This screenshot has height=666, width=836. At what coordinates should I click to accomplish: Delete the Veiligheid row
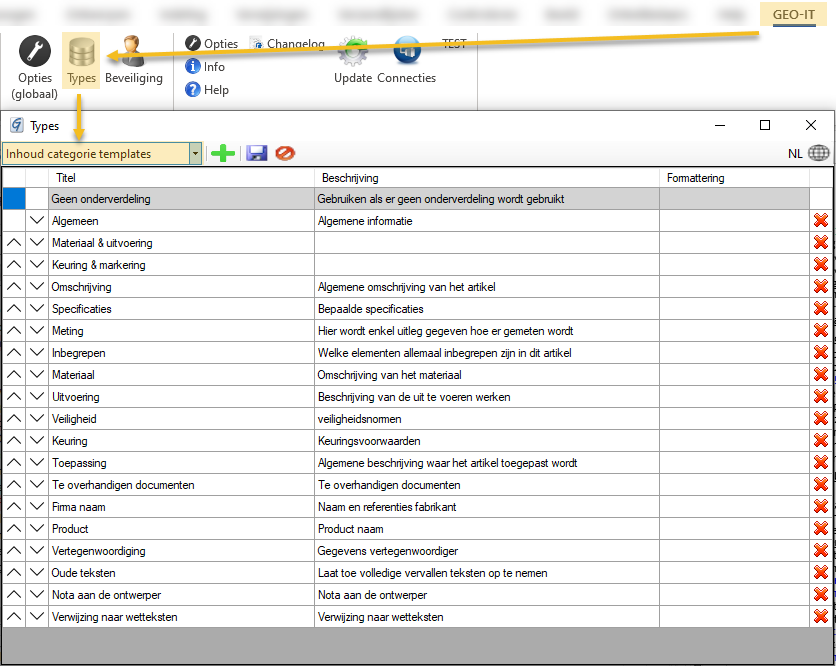click(x=821, y=419)
